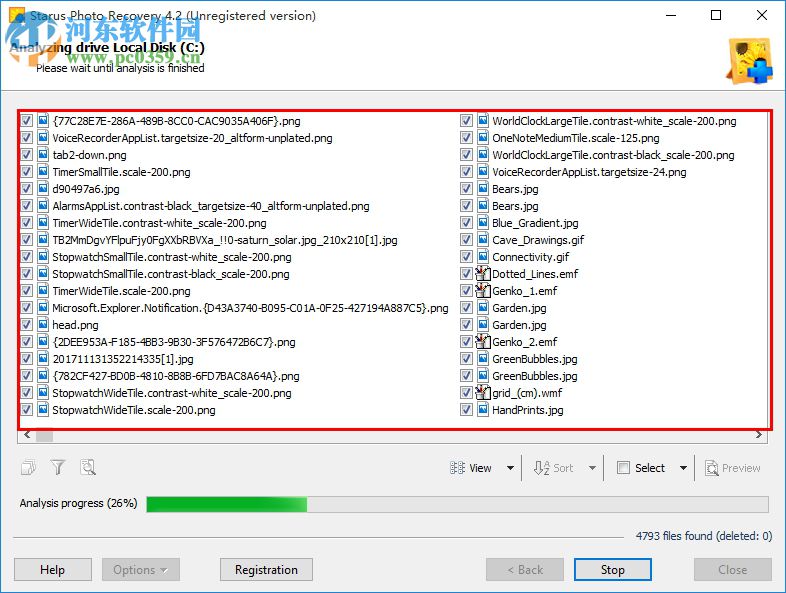Click the image icon beside Blue_Gradient.jpg
The image size is (786, 593).
[x=483, y=223]
